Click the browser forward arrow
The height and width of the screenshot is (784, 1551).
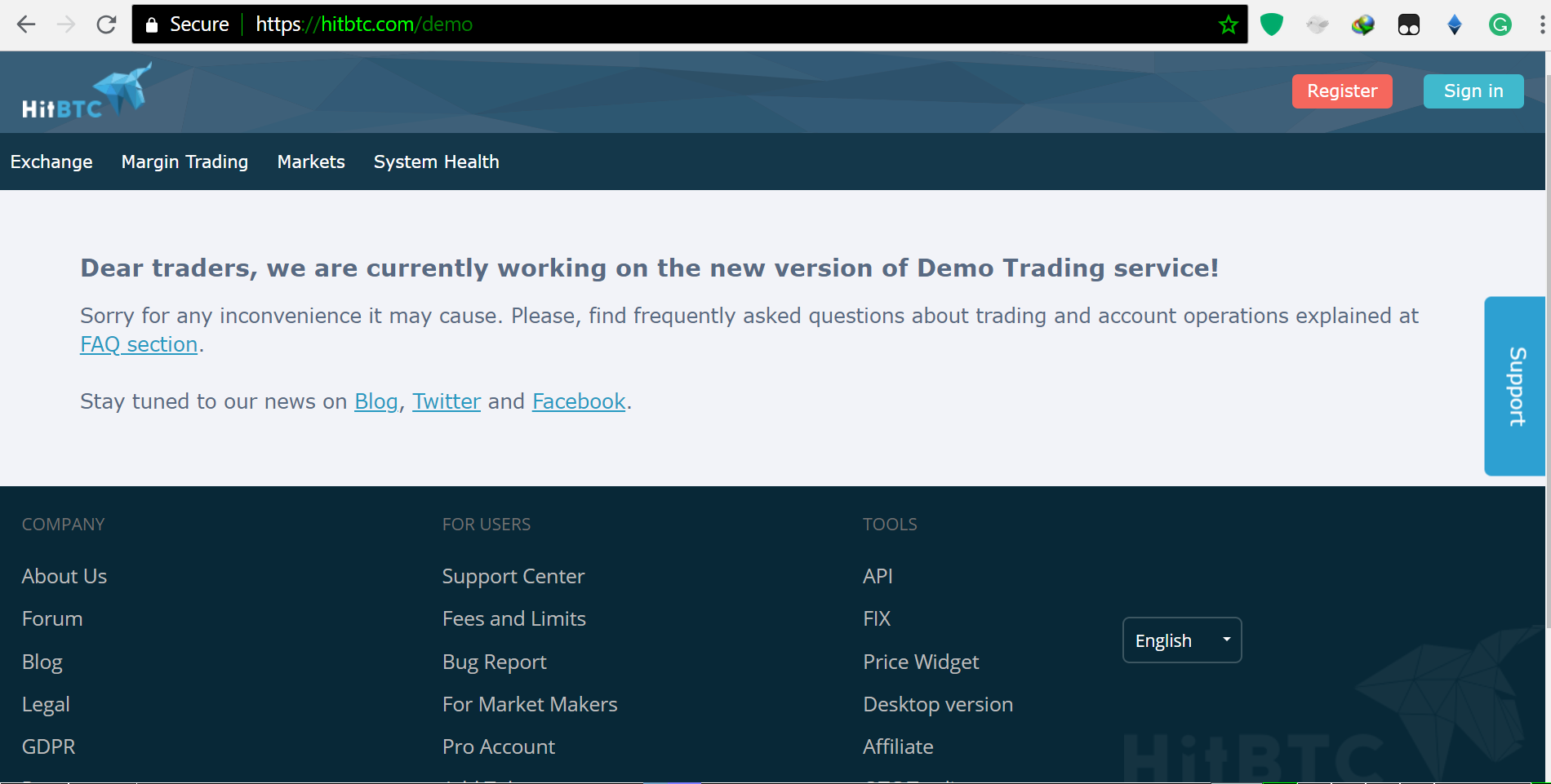[x=66, y=24]
